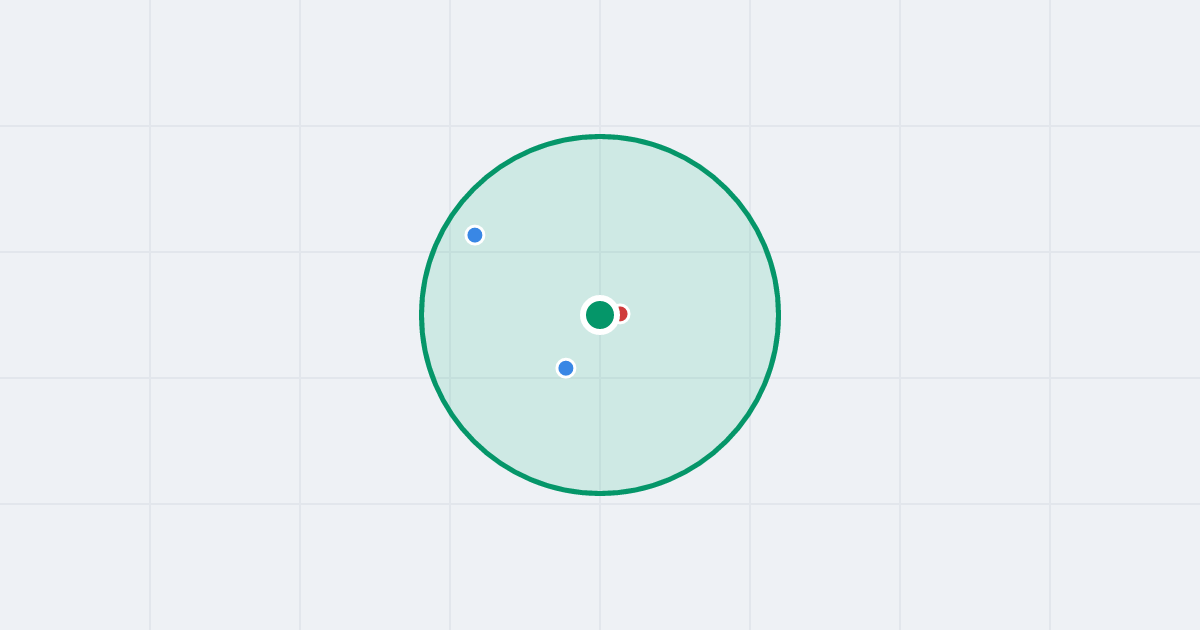The image size is (1200, 630).
Task: Click the topmost point of the green circle outline
Action: click(600, 136)
